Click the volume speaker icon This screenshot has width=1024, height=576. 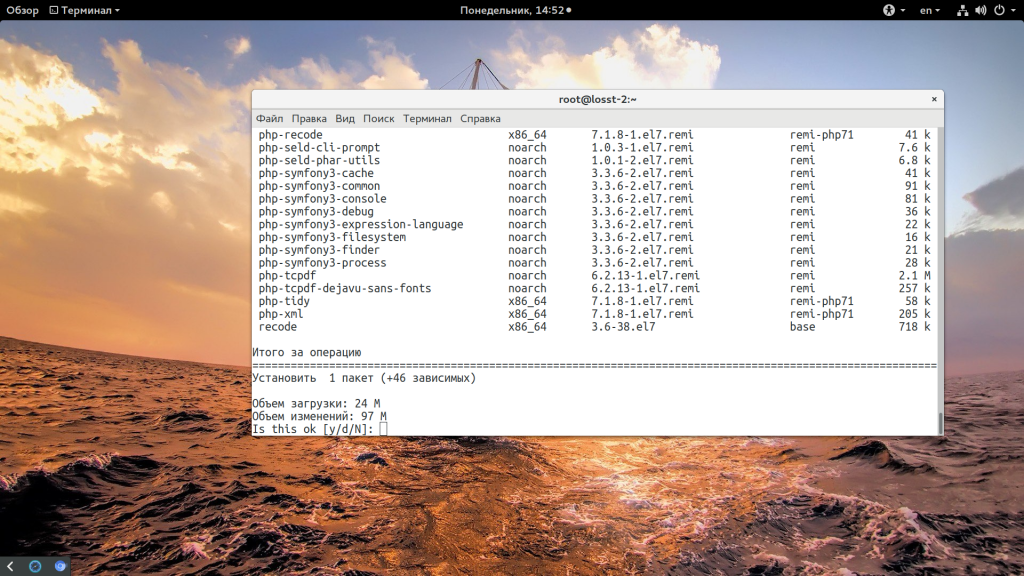pyautogui.click(x=980, y=10)
